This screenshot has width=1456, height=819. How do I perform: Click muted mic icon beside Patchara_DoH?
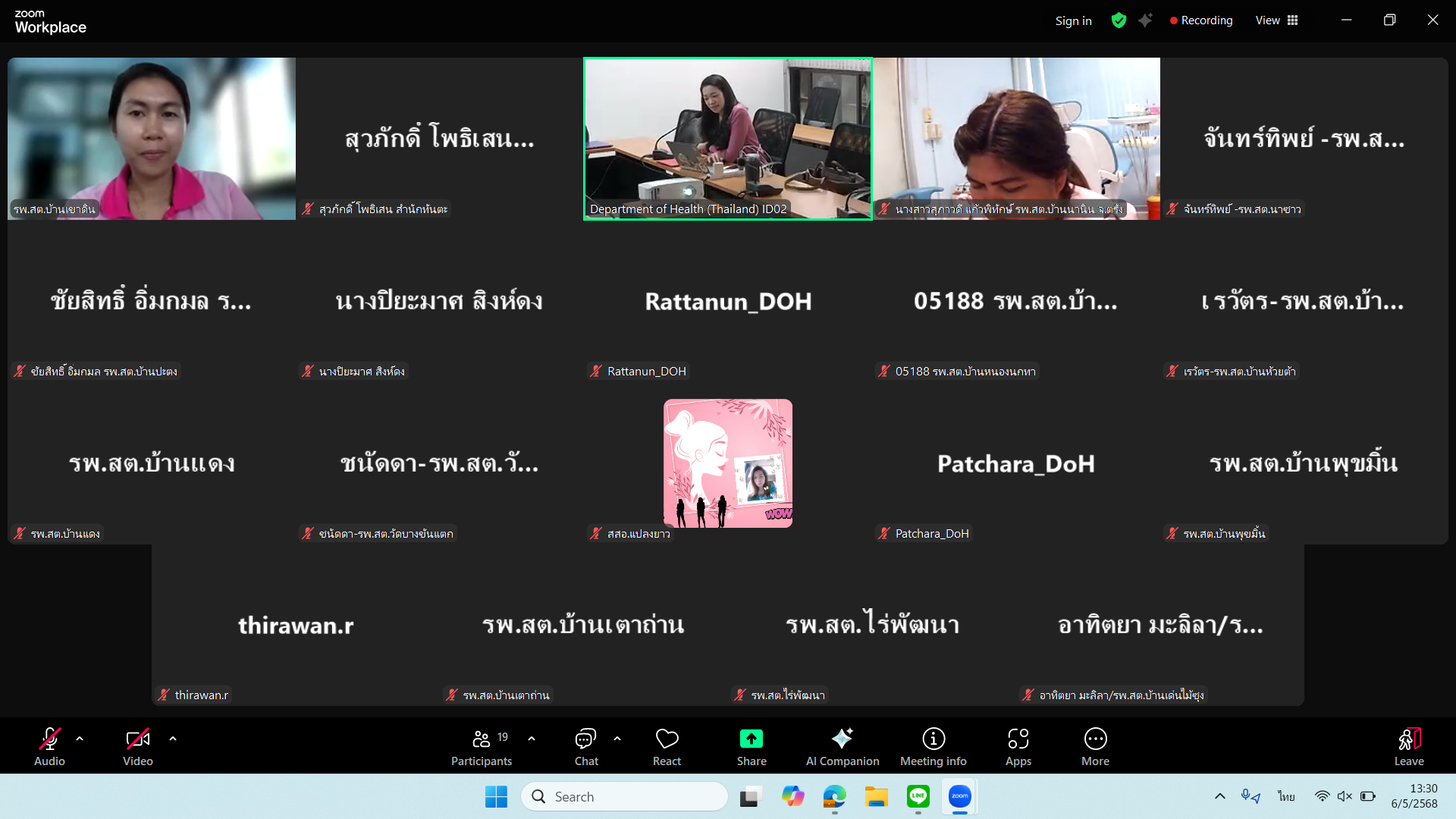click(884, 533)
